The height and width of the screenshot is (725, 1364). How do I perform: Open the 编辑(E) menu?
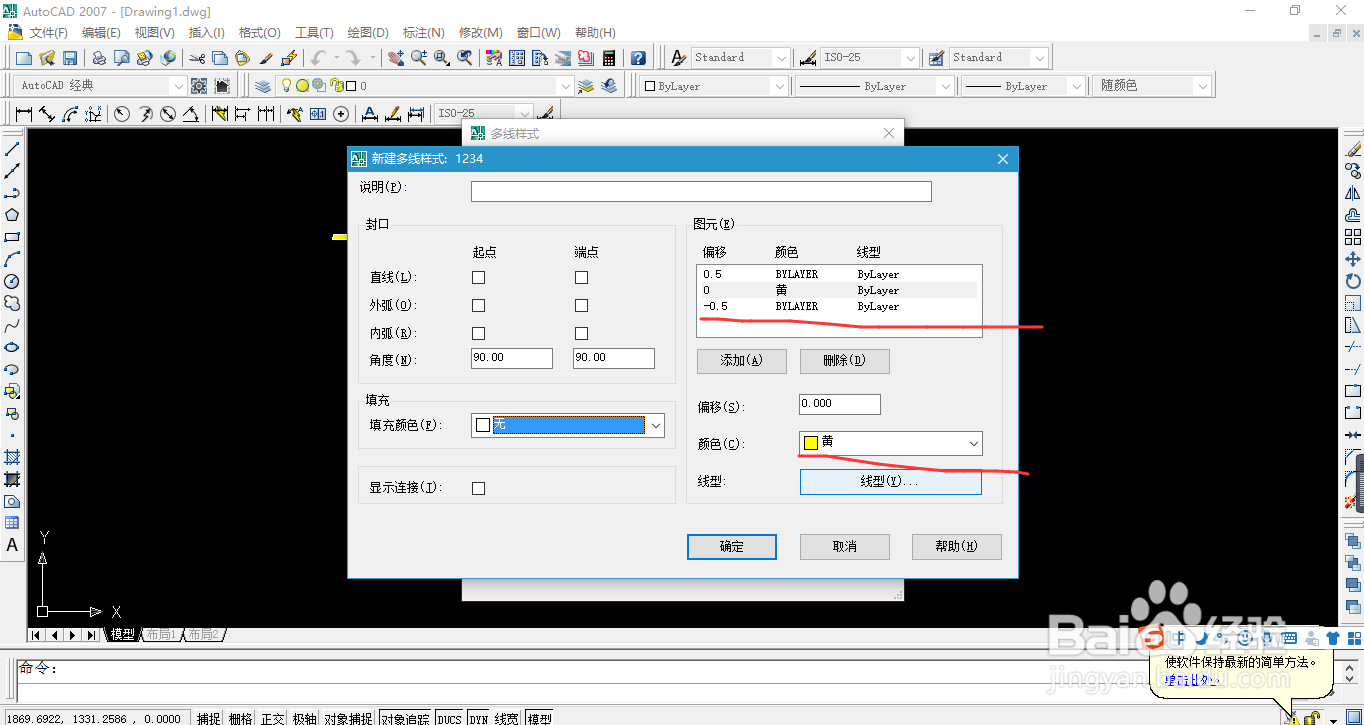[x=101, y=33]
